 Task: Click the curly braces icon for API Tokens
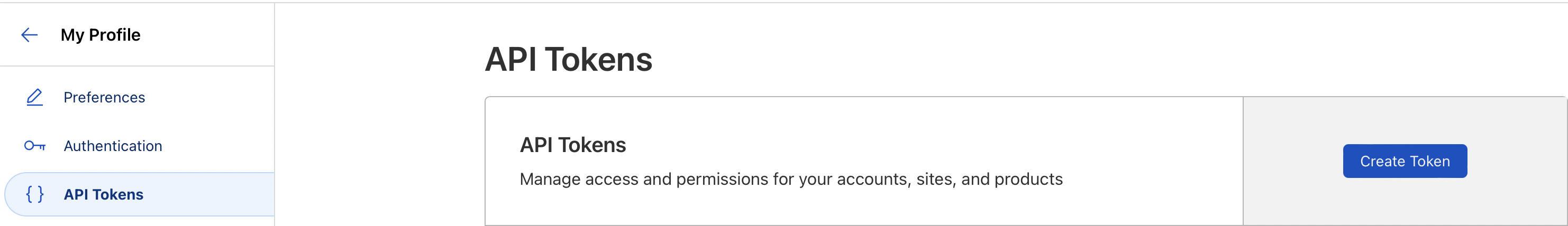35,194
